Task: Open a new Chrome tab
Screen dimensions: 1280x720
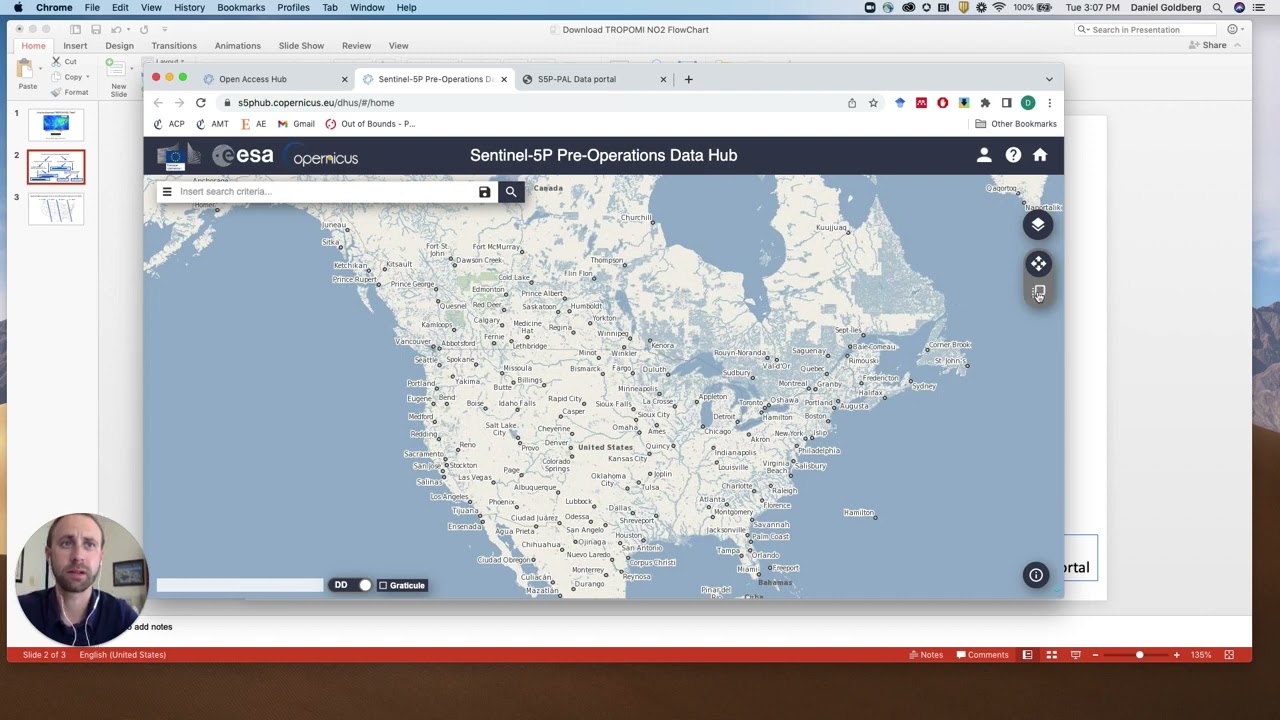Action: pyautogui.click(x=688, y=79)
